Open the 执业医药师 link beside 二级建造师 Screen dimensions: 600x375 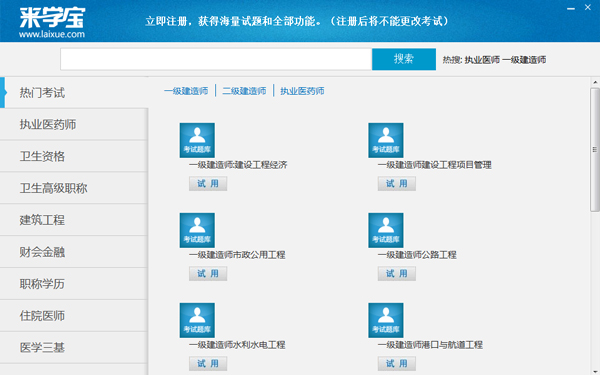(302, 91)
